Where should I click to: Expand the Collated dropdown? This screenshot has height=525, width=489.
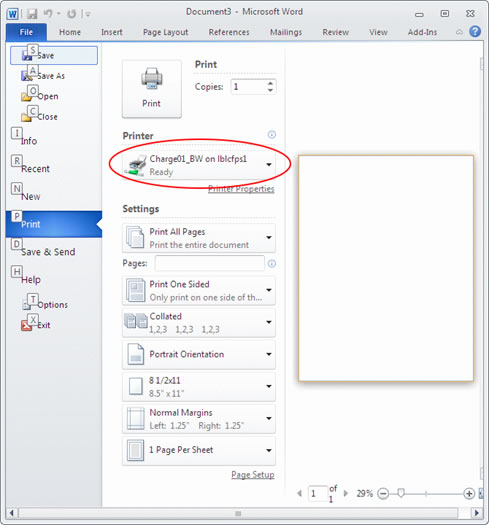(x=199, y=323)
